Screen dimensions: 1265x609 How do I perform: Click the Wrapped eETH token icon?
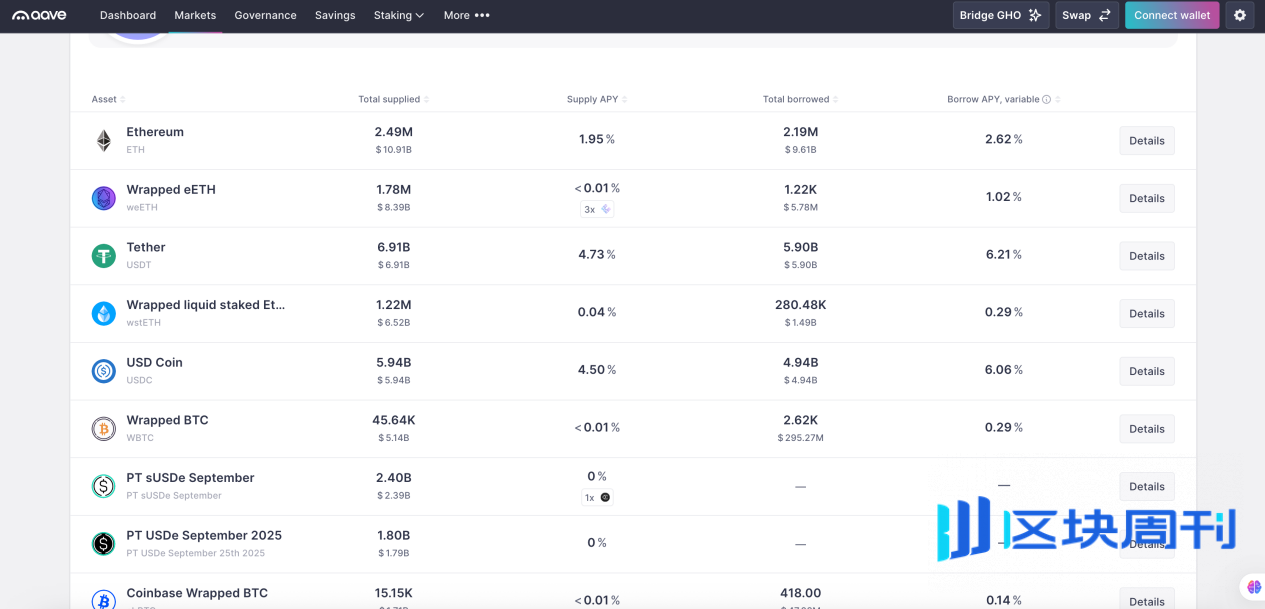(x=104, y=198)
